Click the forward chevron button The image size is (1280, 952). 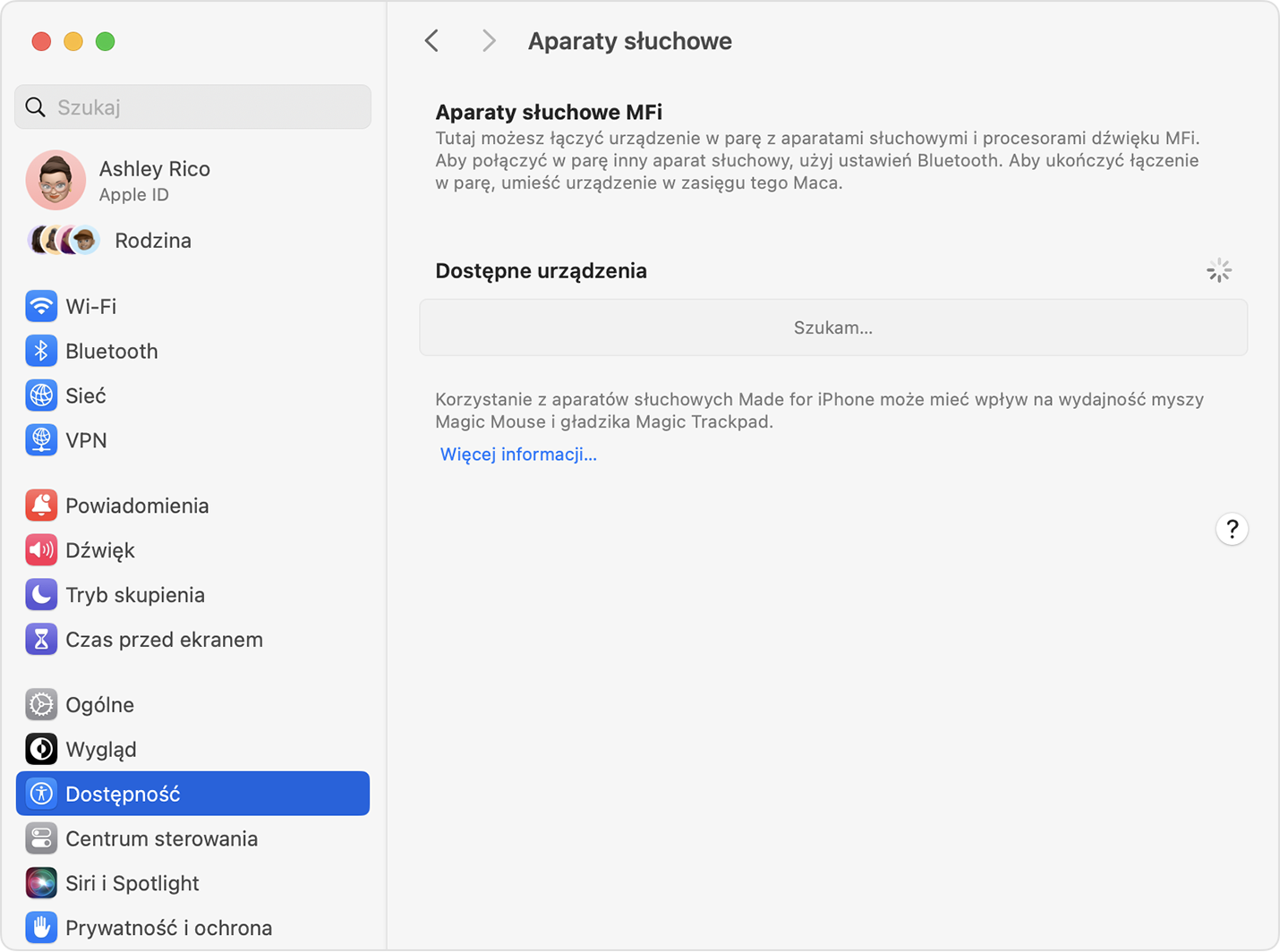pyautogui.click(x=488, y=41)
